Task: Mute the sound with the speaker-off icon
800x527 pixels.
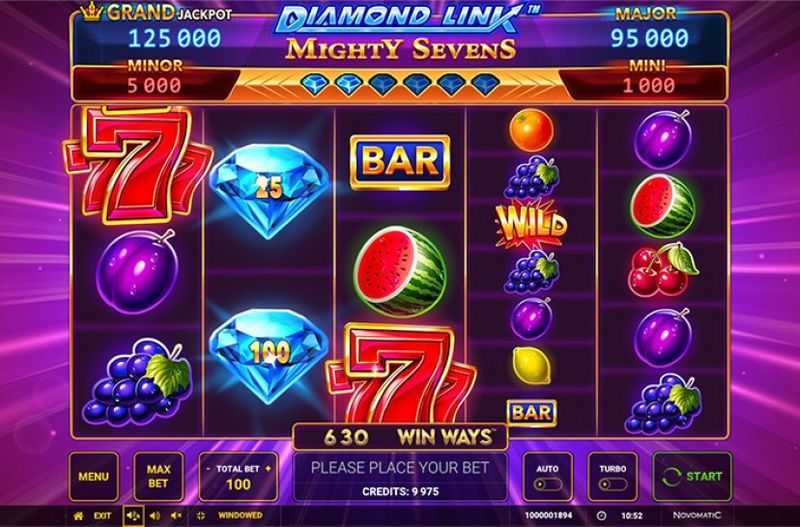Action: (x=177, y=516)
